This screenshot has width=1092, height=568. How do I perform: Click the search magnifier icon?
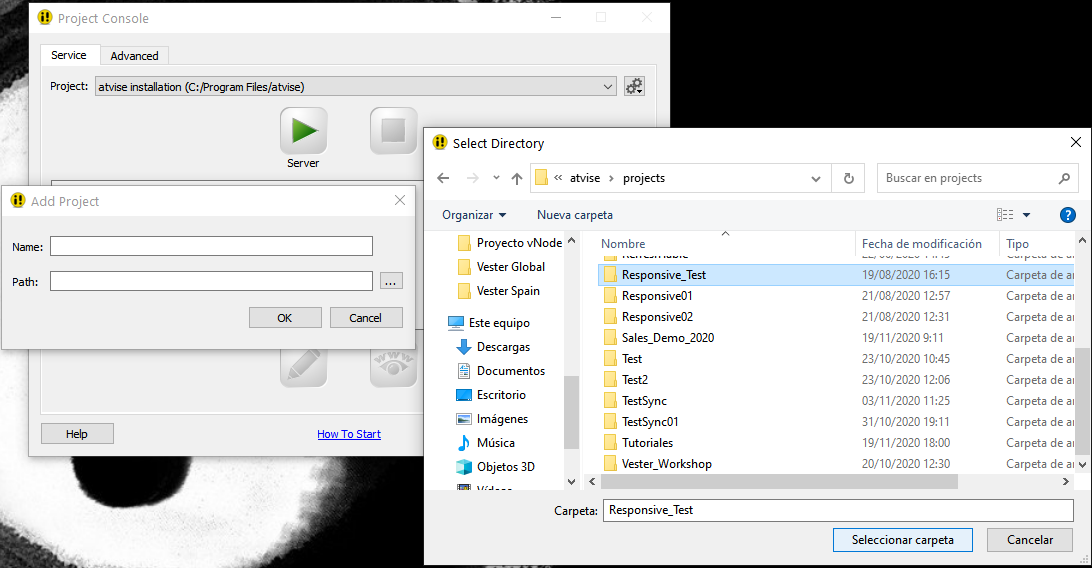point(1064,178)
